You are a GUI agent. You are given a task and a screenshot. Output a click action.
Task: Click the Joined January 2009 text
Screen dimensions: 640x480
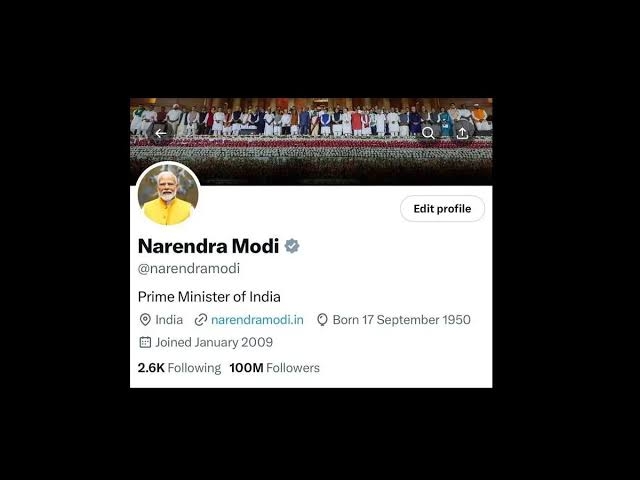tap(214, 342)
